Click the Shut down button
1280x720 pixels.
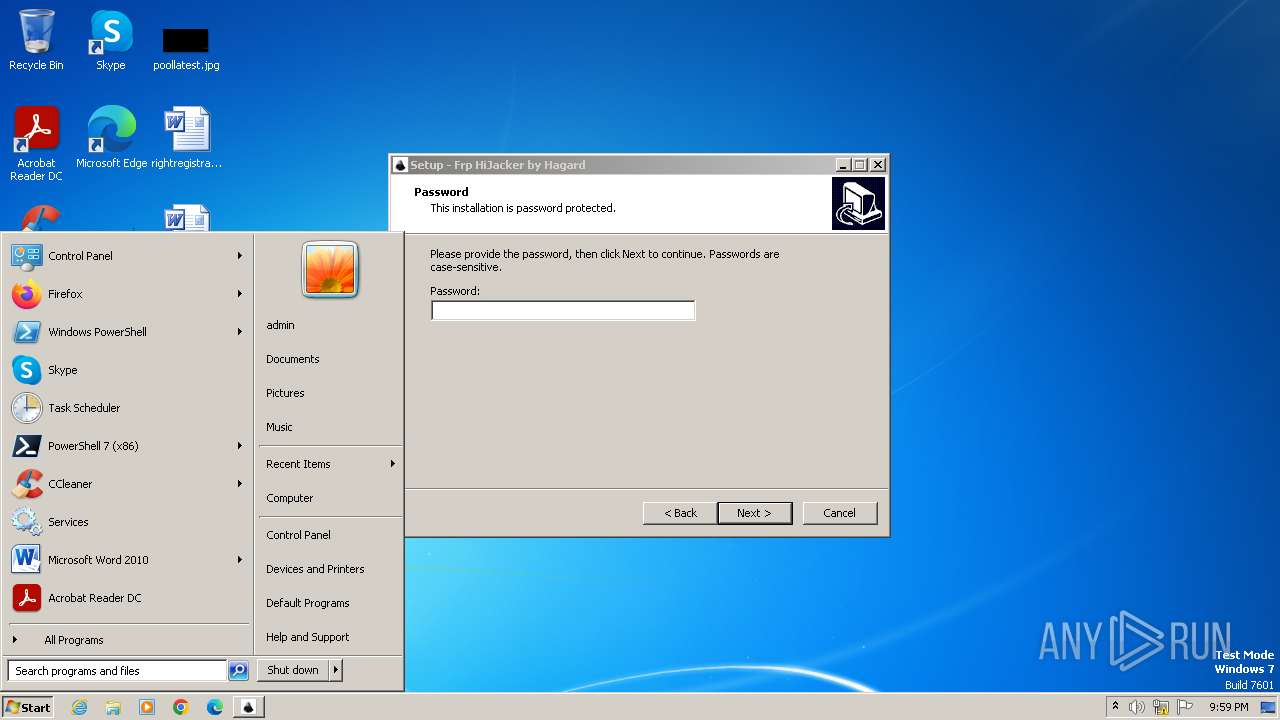(293, 670)
